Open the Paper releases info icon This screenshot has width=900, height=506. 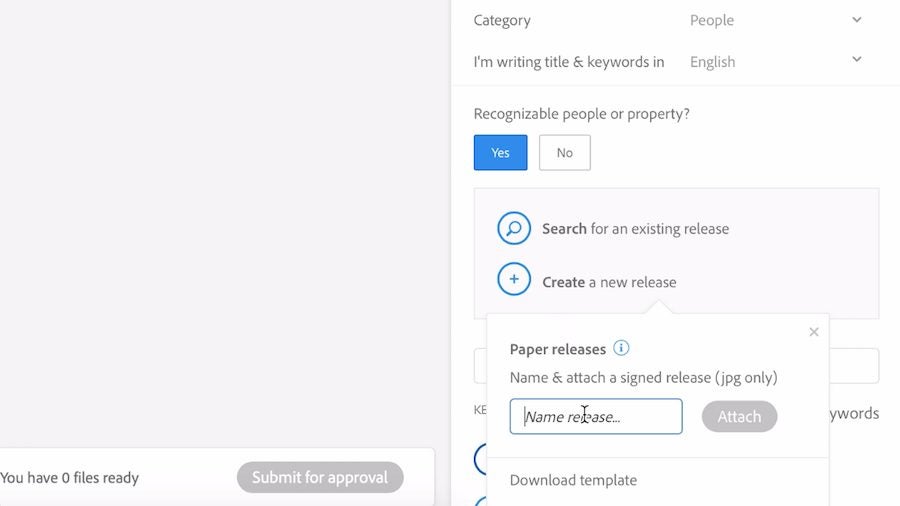pyautogui.click(x=621, y=348)
